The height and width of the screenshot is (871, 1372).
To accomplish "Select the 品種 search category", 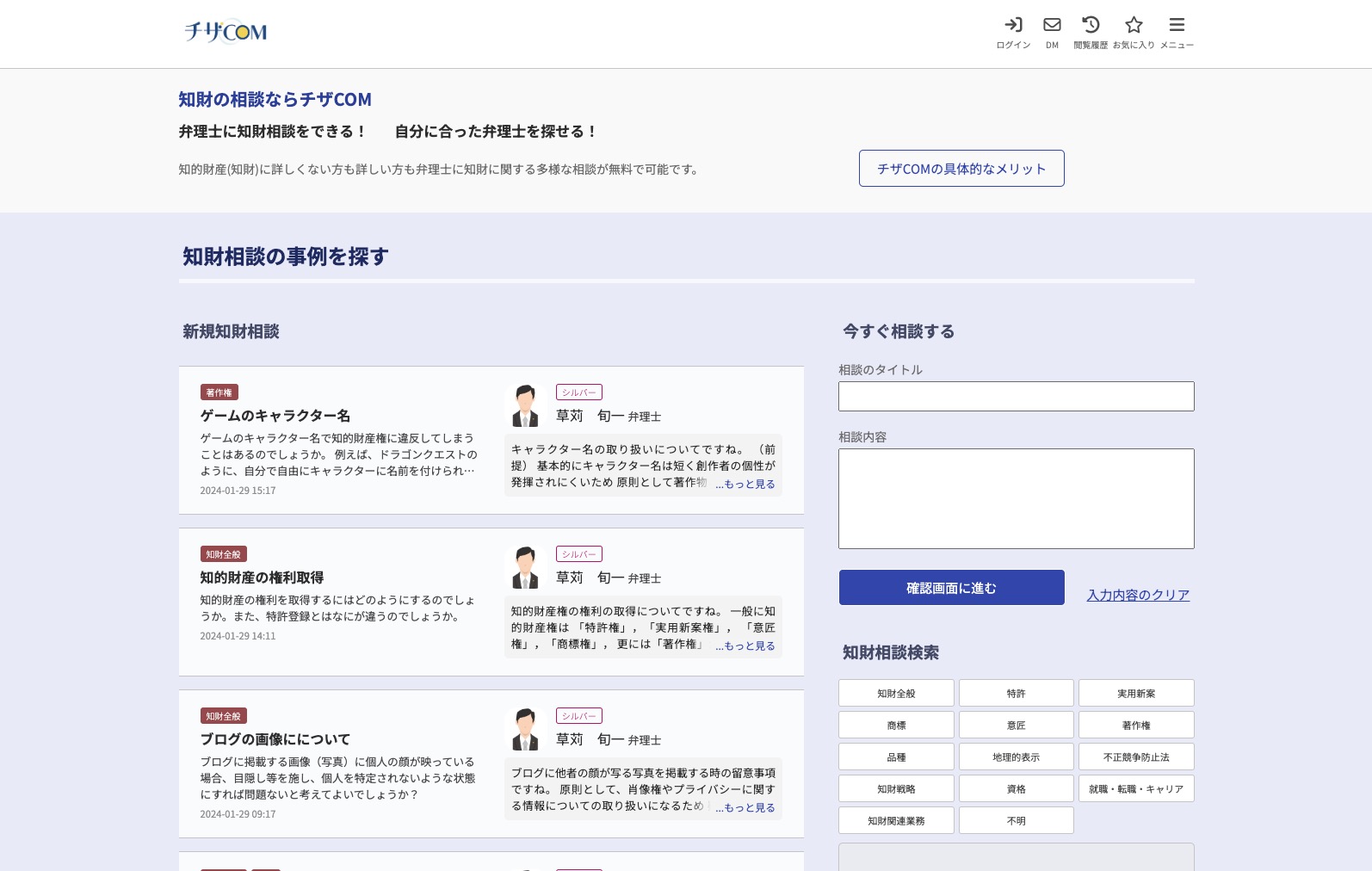I will coord(896,757).
